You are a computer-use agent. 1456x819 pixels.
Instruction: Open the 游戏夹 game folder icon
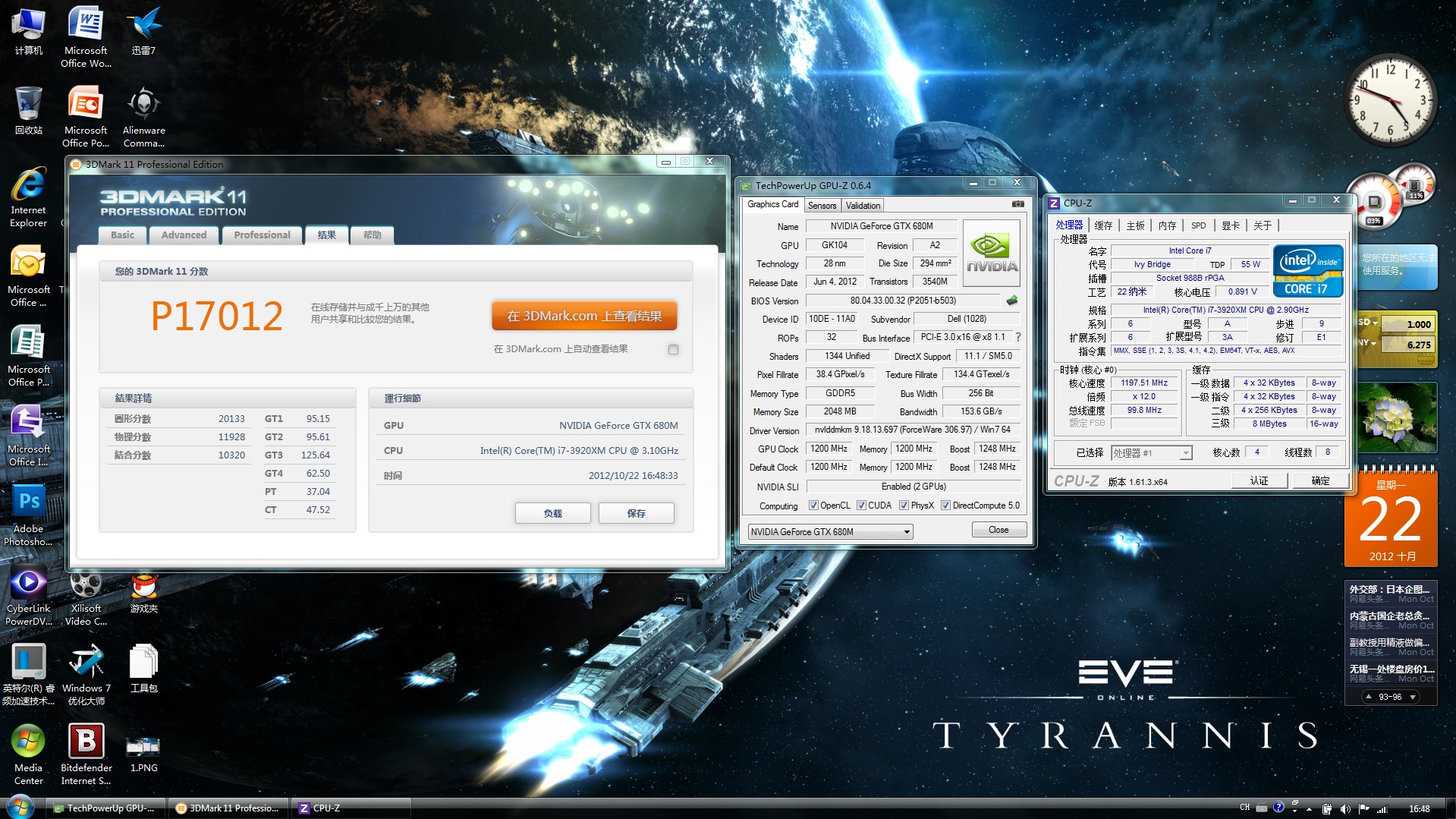click(x=143, y=594)
